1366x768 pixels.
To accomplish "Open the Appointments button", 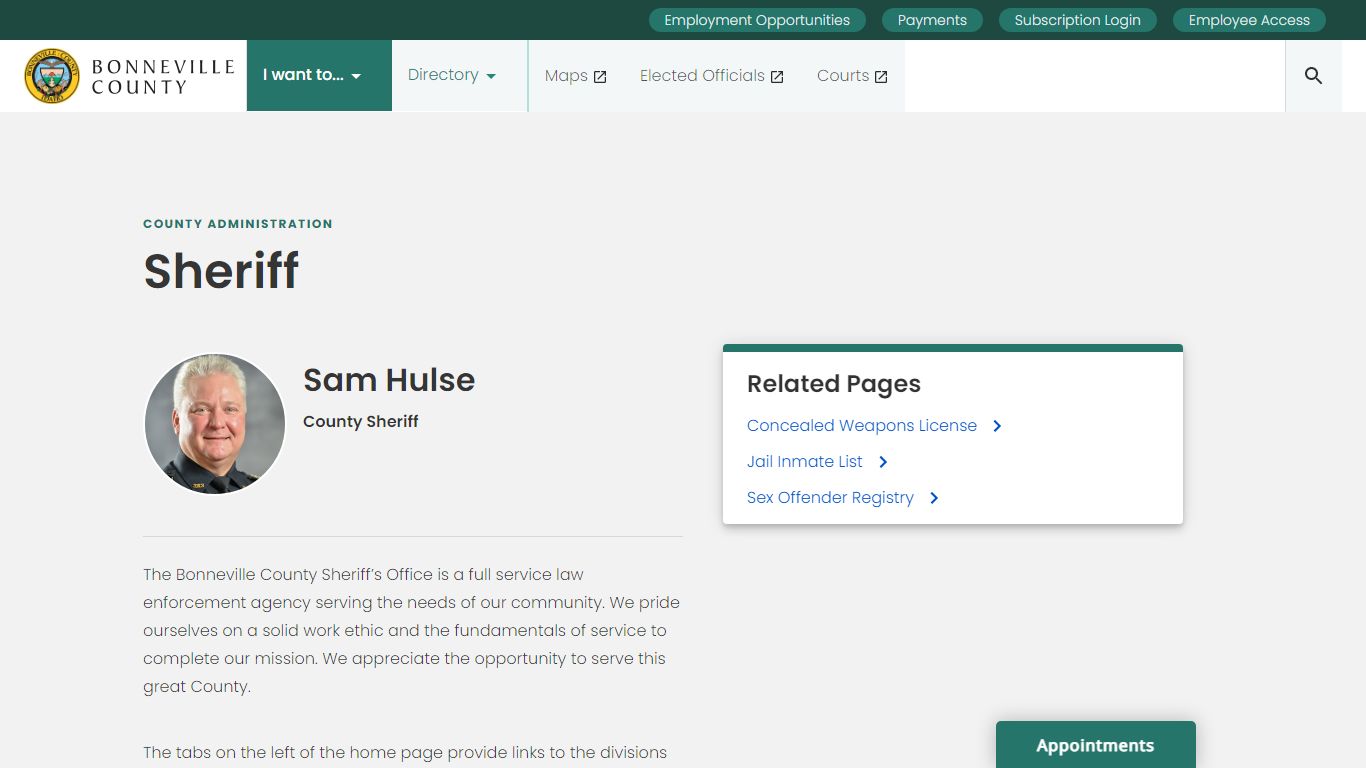I will coord(1095,745).
